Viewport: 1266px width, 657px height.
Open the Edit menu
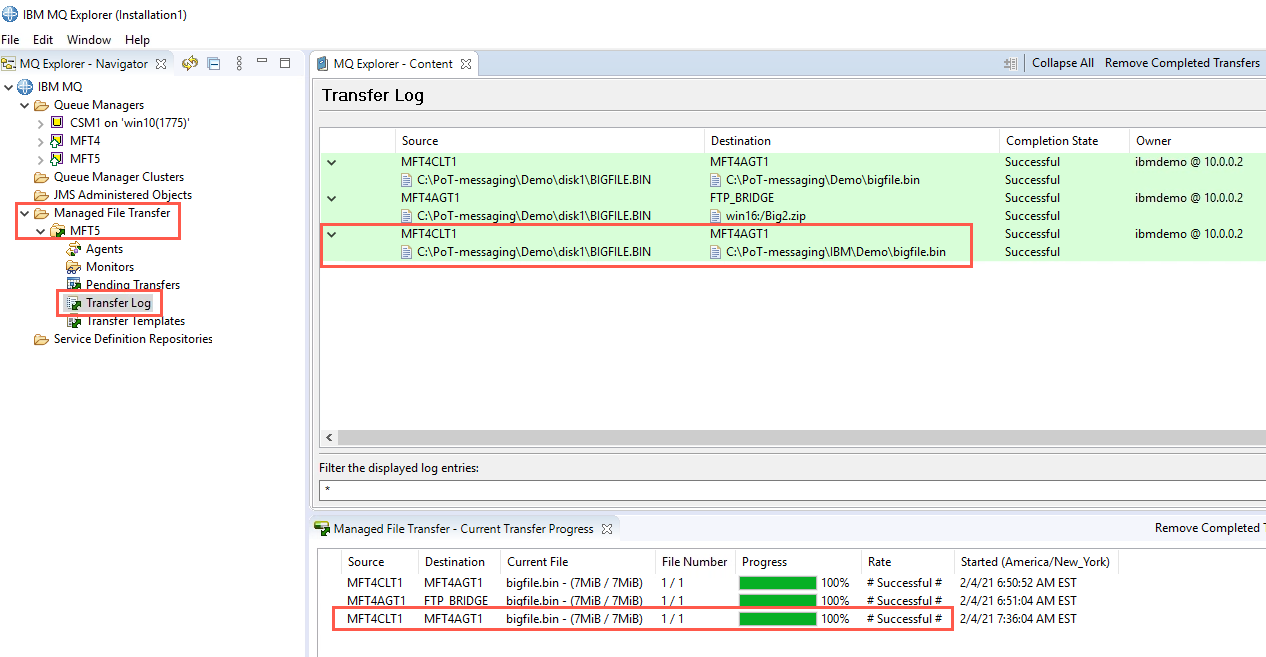[43, 40]
